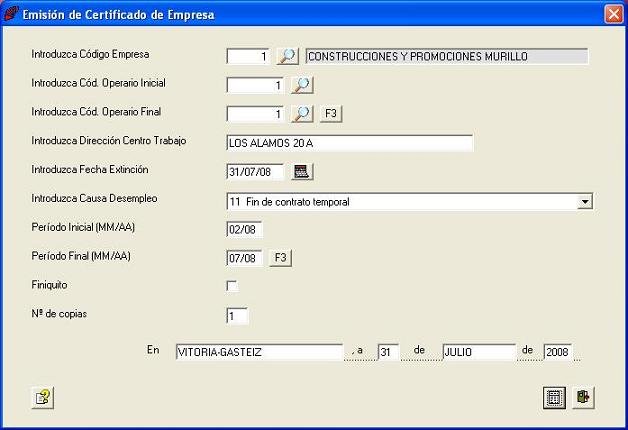Click the Nº de copias field

point(237,316)
